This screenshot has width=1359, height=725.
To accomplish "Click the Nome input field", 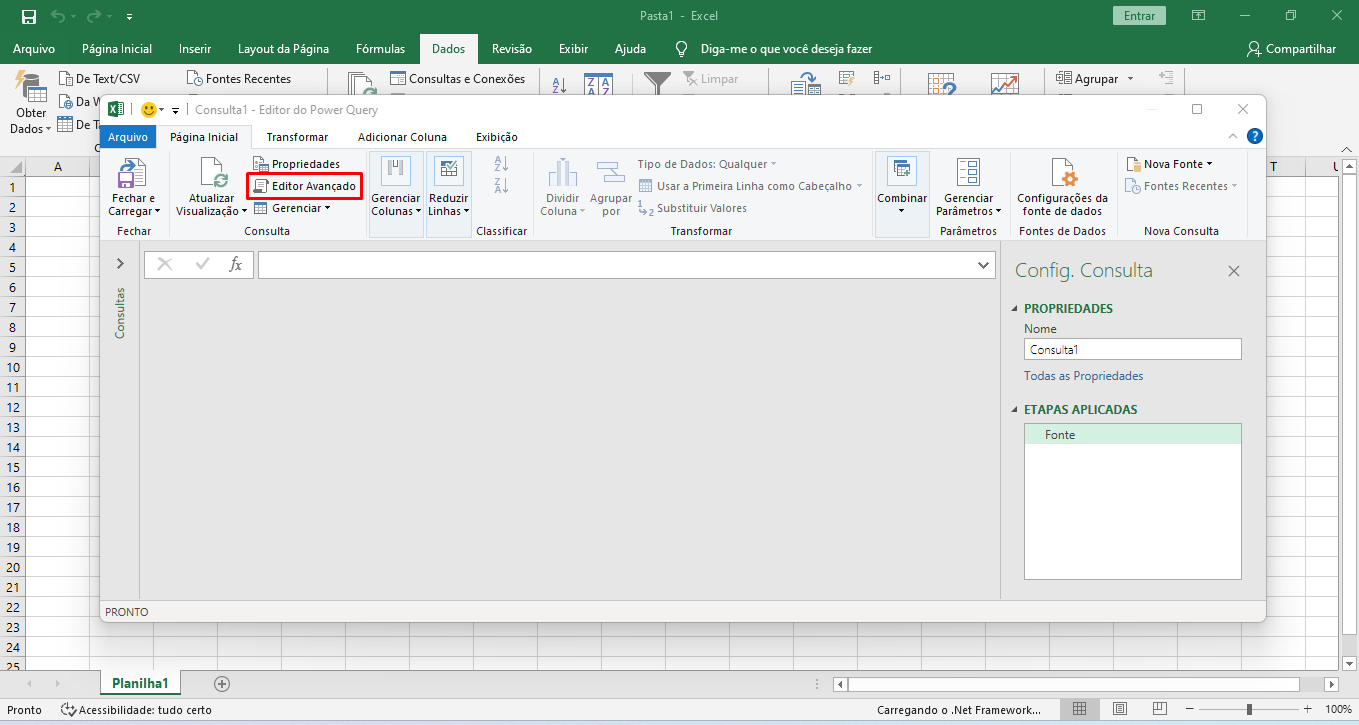I will click(x=1132, y=350).
